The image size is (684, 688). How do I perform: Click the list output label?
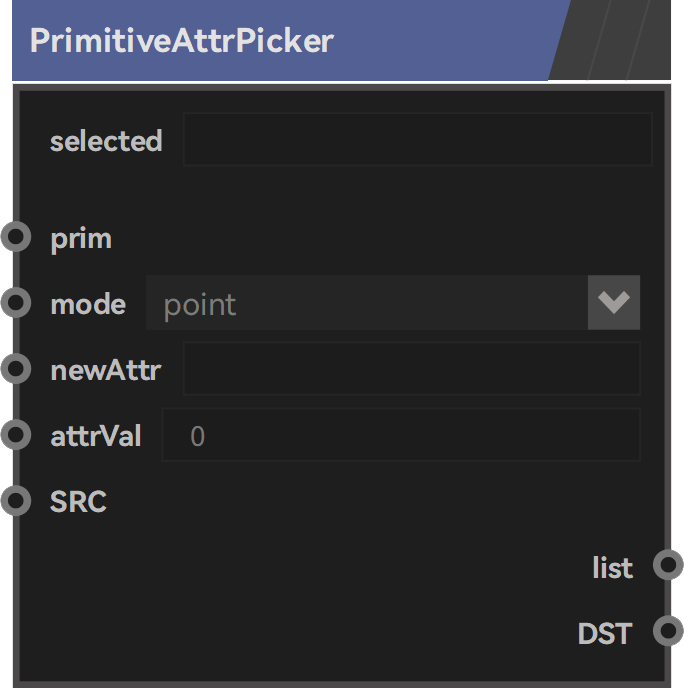pyautogui.click(x=613, y=567)
